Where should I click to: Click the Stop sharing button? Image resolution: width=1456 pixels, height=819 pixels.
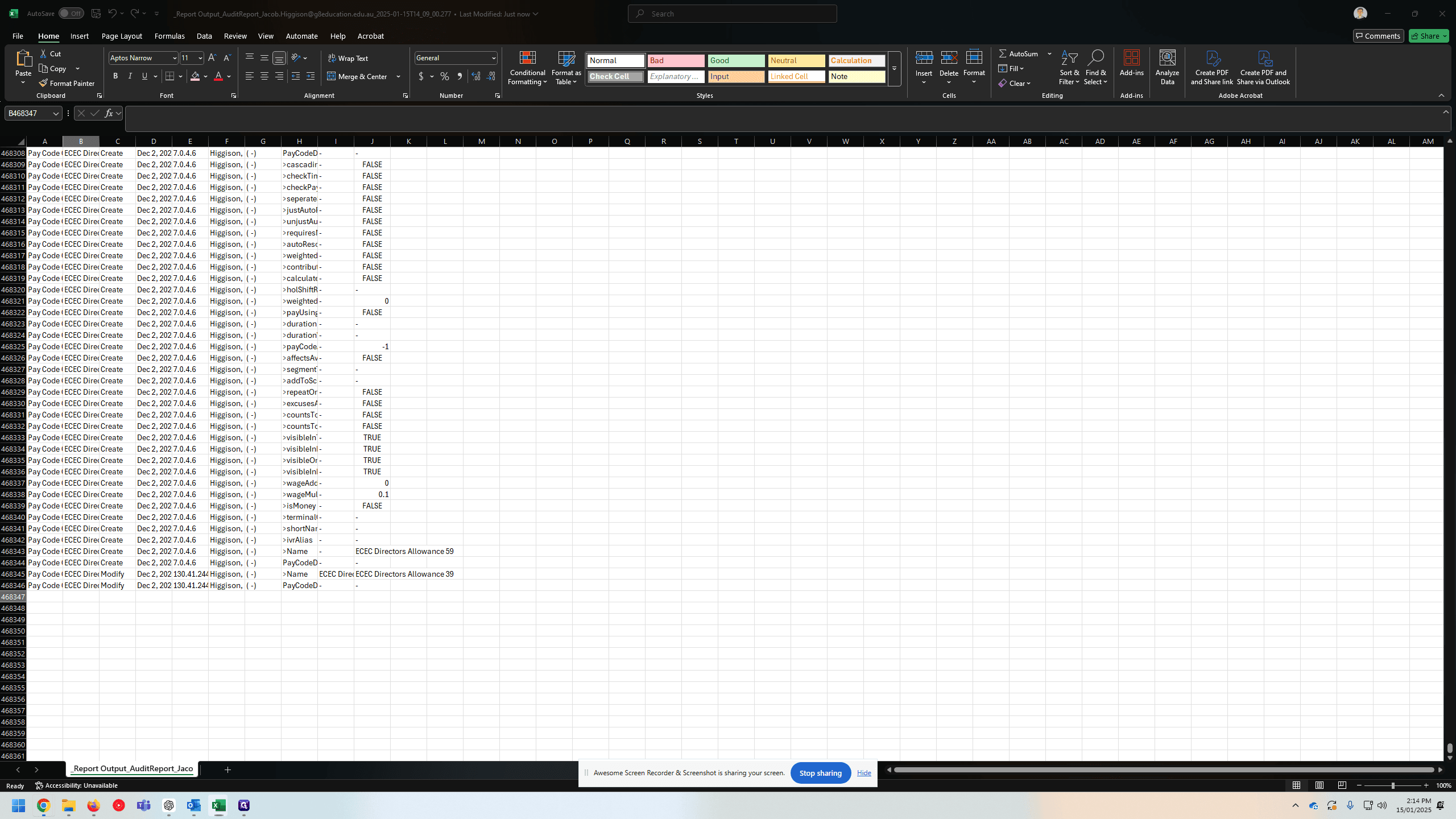tap(820, 773)
